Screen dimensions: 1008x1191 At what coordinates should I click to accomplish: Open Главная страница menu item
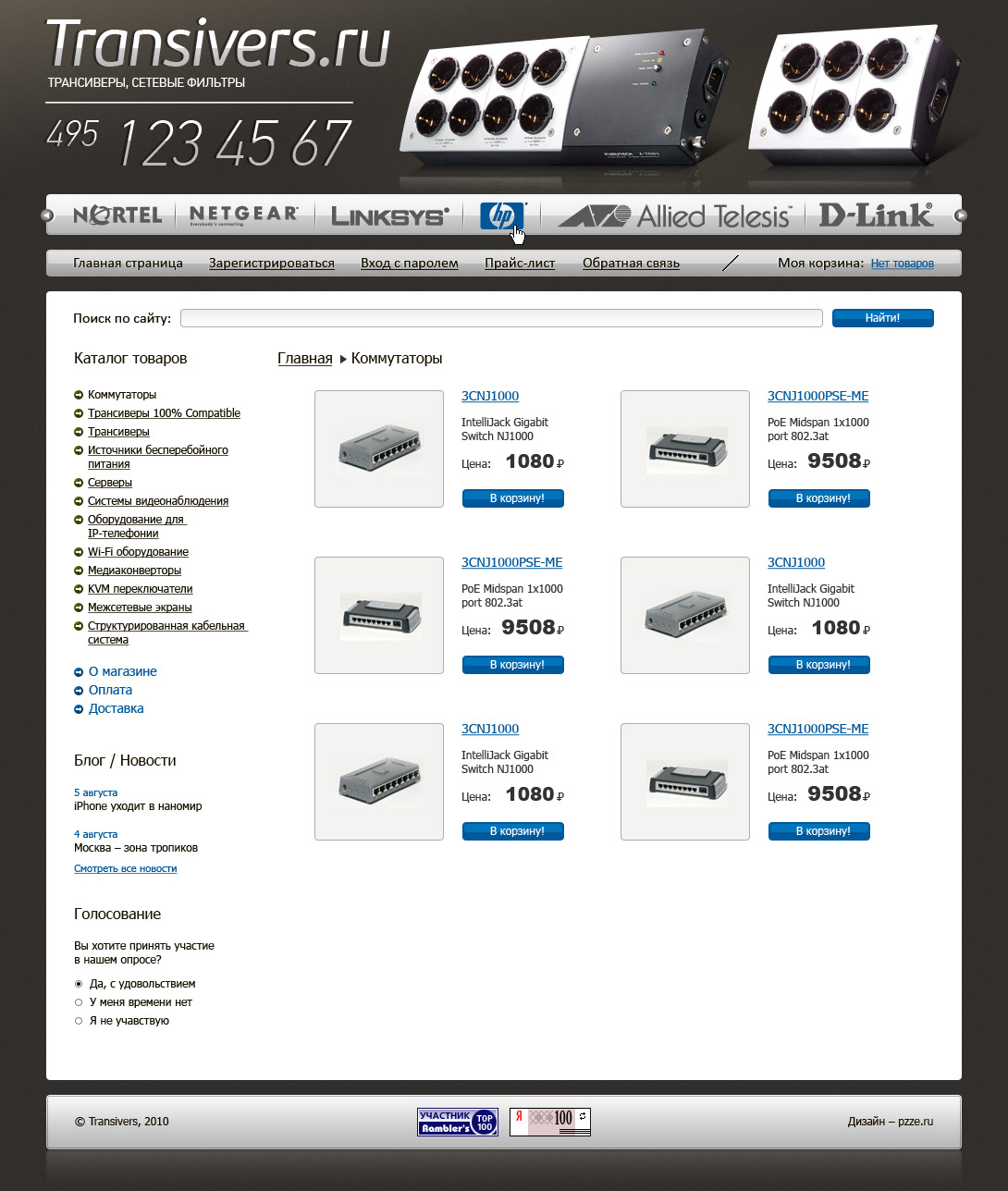pos(128,264)
